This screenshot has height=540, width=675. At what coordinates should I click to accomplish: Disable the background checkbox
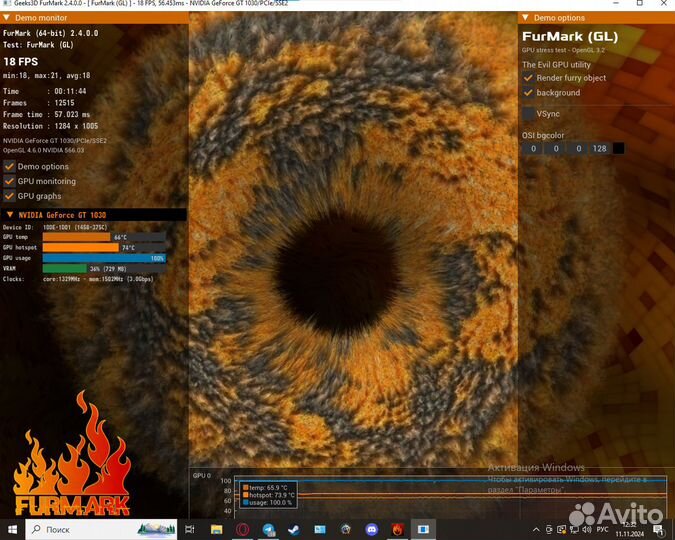point(528,93)
